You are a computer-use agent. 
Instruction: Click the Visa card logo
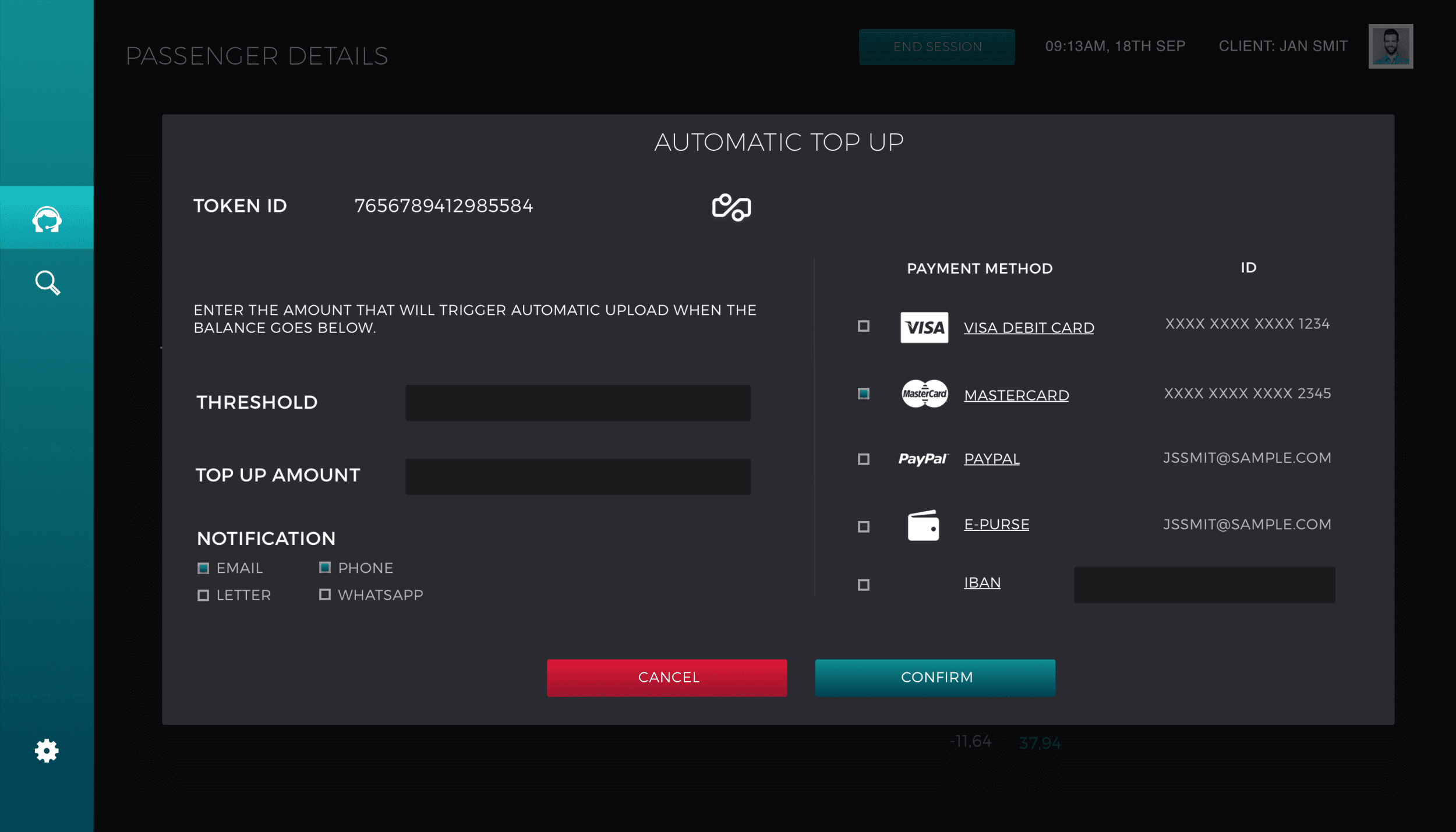click(924, 327)
